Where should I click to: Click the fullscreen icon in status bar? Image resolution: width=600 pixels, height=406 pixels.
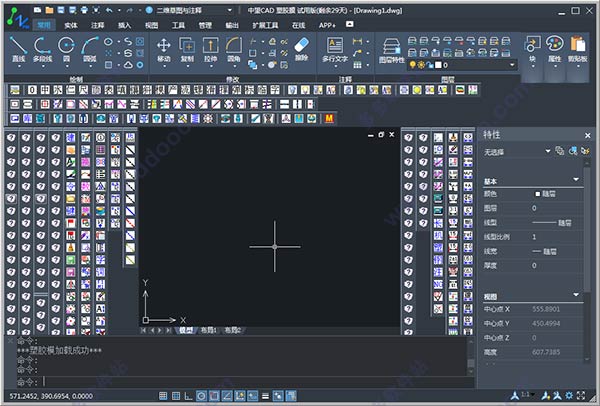(x=581, y=395)
